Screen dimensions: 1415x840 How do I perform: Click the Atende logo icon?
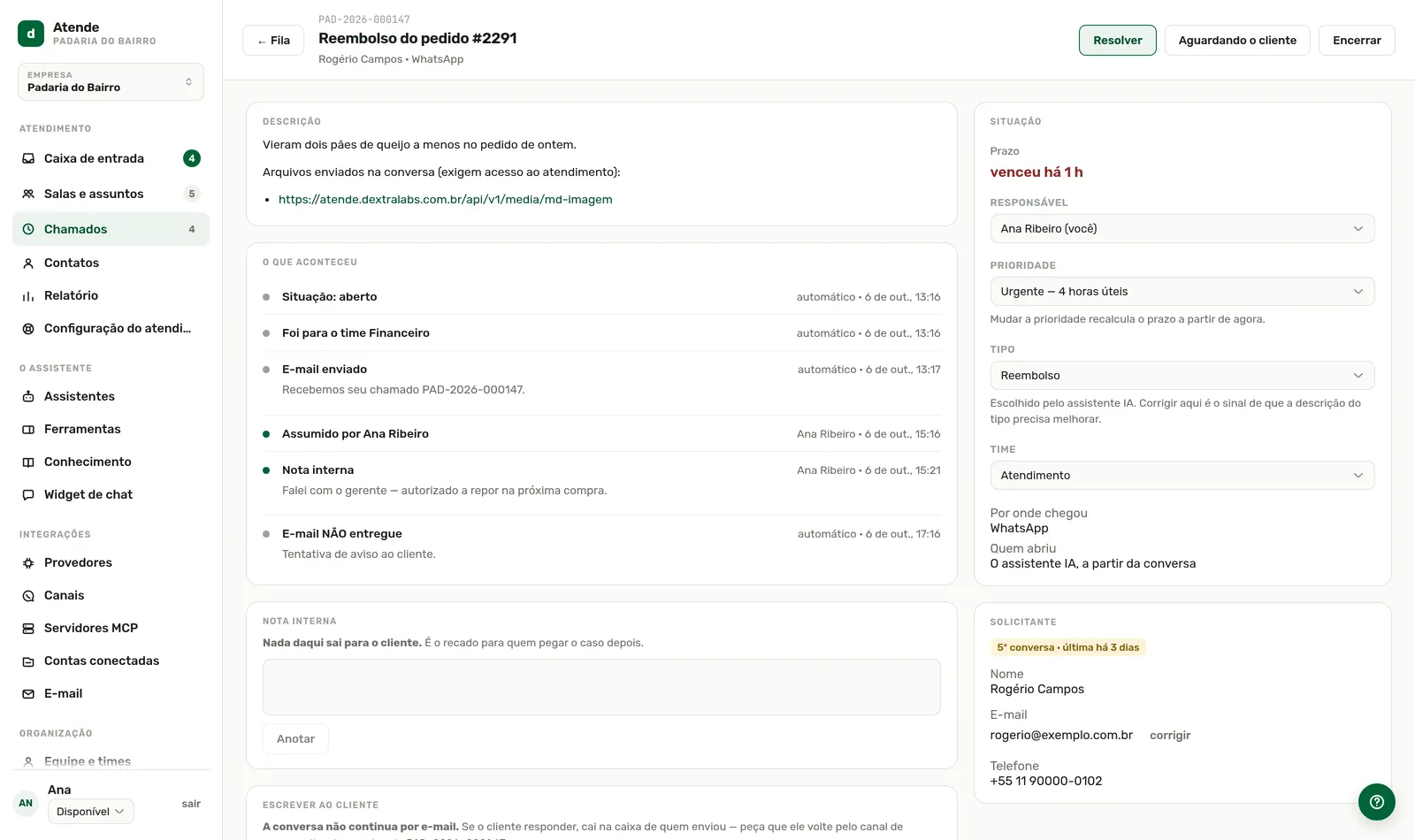31,34
